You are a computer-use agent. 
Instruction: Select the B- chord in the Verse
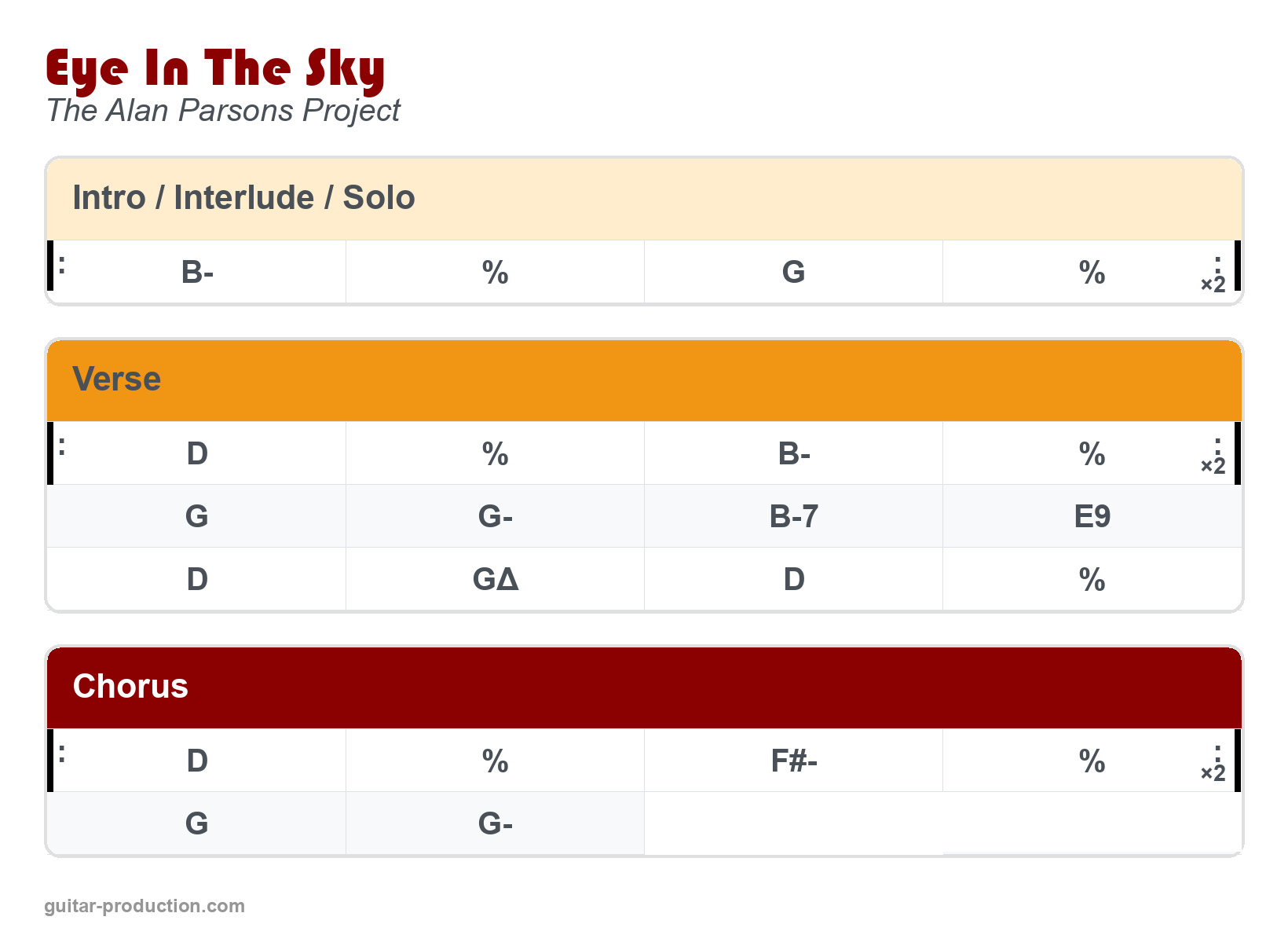793,453
